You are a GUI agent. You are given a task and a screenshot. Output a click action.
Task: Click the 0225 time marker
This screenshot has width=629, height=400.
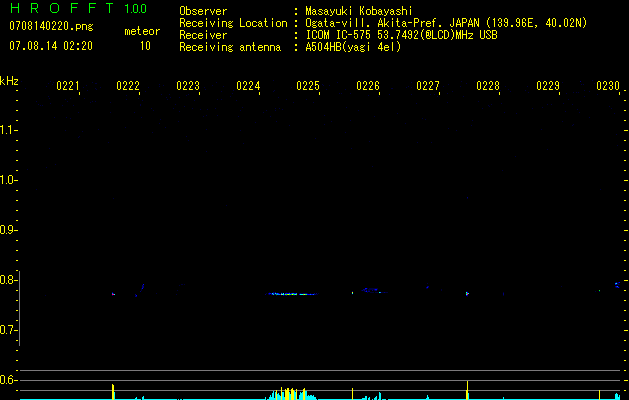308,86
